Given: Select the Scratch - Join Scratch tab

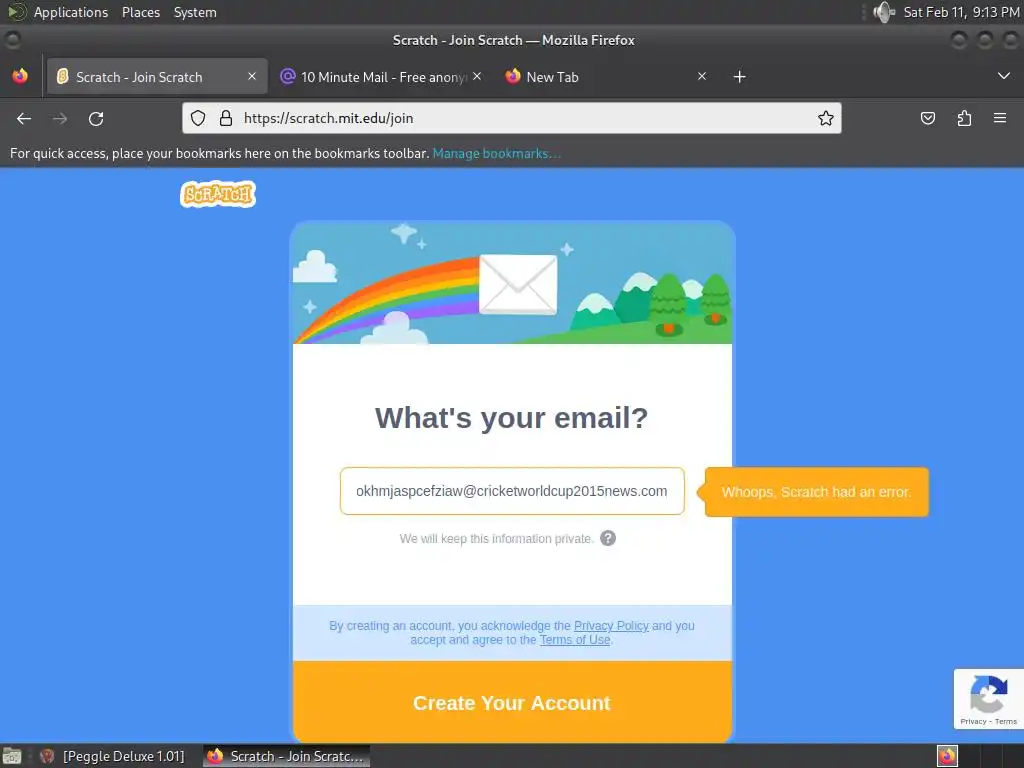Looking at the screenshot, I should click(157, 77).
